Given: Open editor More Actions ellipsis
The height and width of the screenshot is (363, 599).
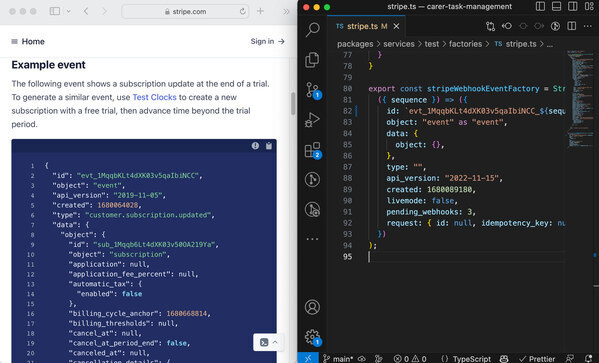Looking at the screenshot, I should pos(588,26).
